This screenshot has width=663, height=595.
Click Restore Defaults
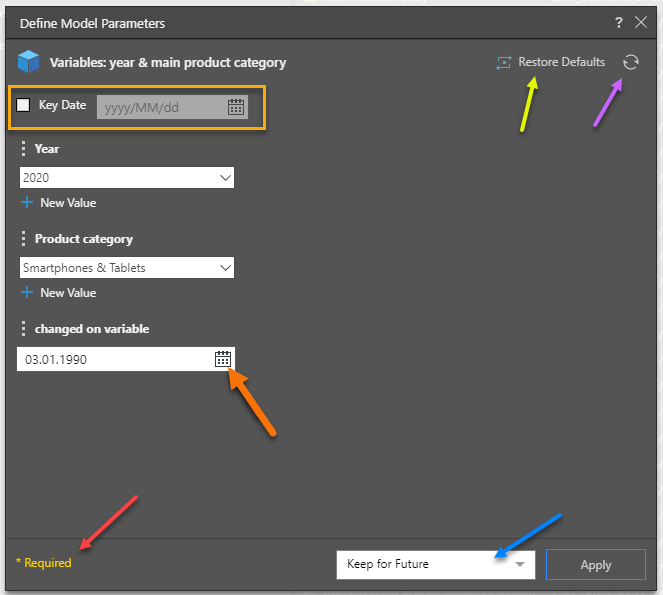pyautogui.click(x=560, y=62)
